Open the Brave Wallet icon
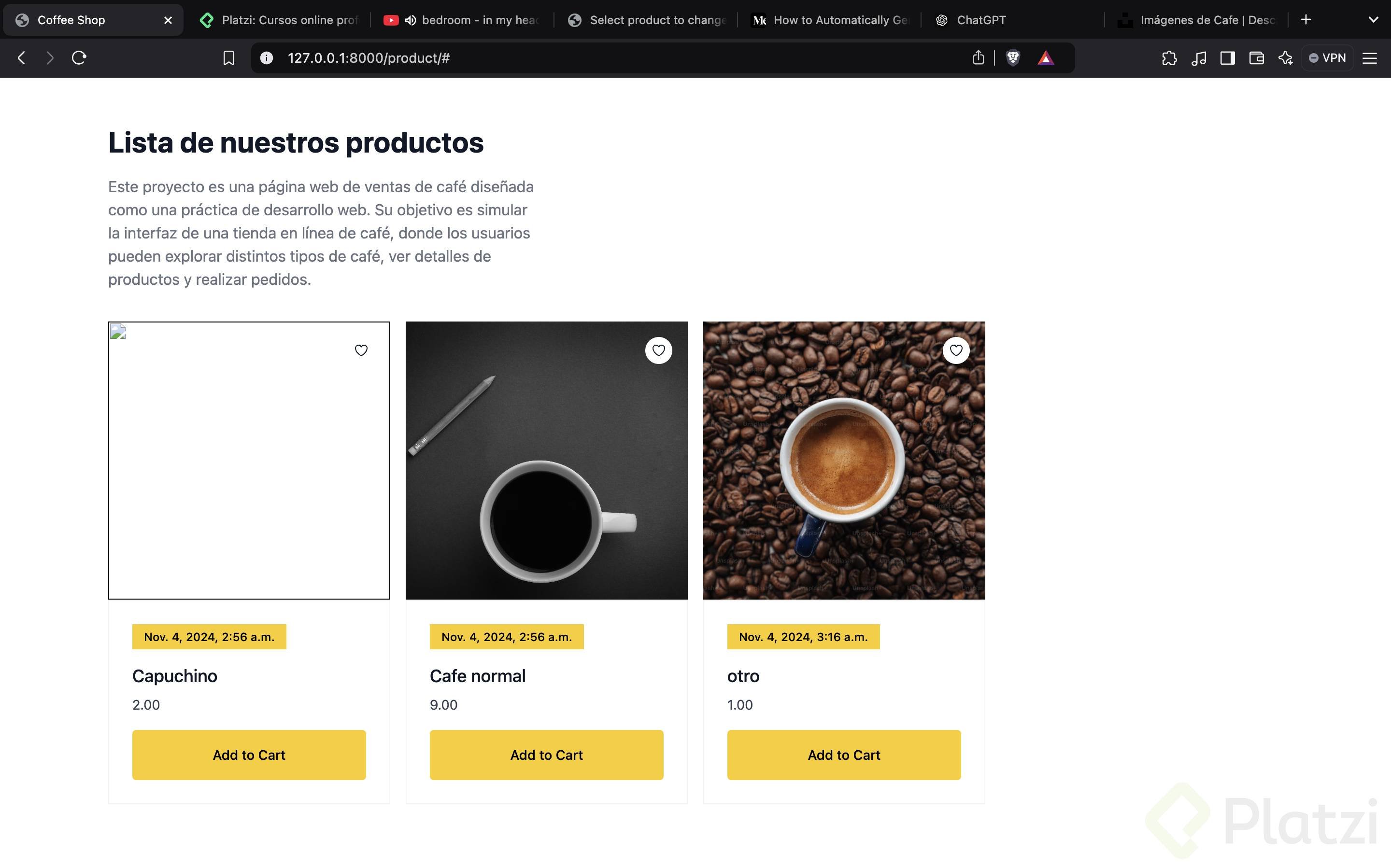1391x868 pixels. (1257, 58)
